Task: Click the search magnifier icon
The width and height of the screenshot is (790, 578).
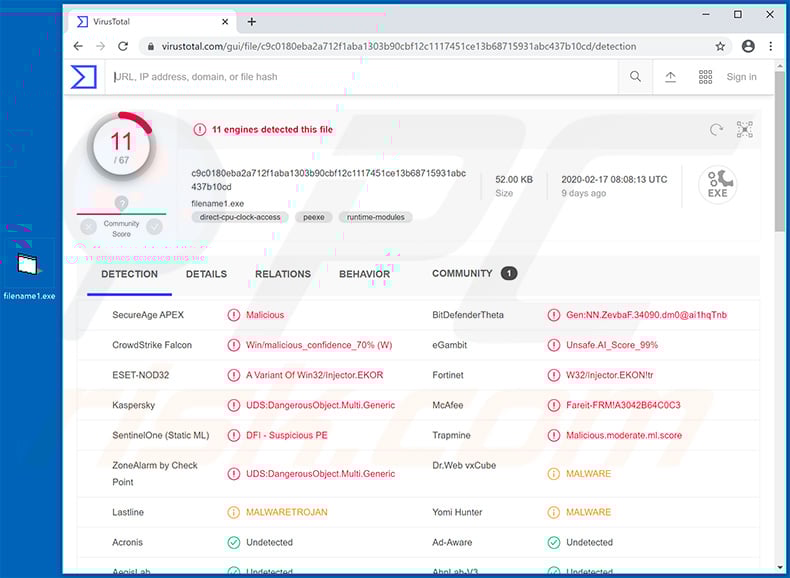Action: tap(635, 77)
